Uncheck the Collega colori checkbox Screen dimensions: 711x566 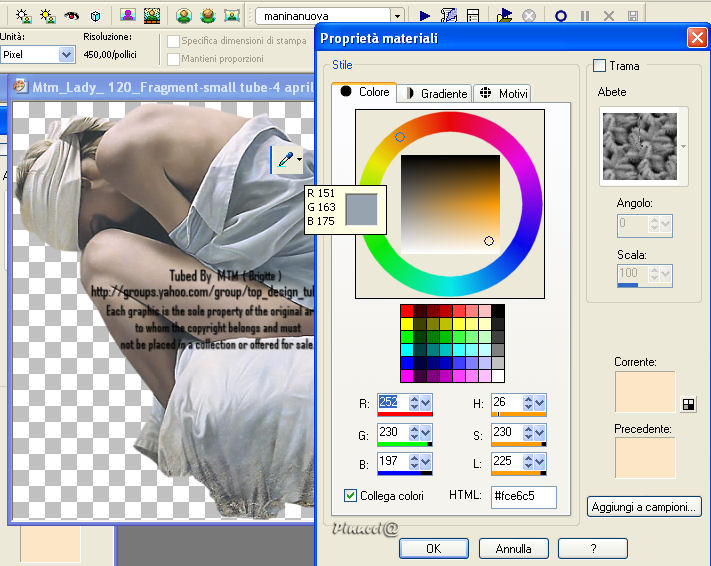tap(350, 495)
